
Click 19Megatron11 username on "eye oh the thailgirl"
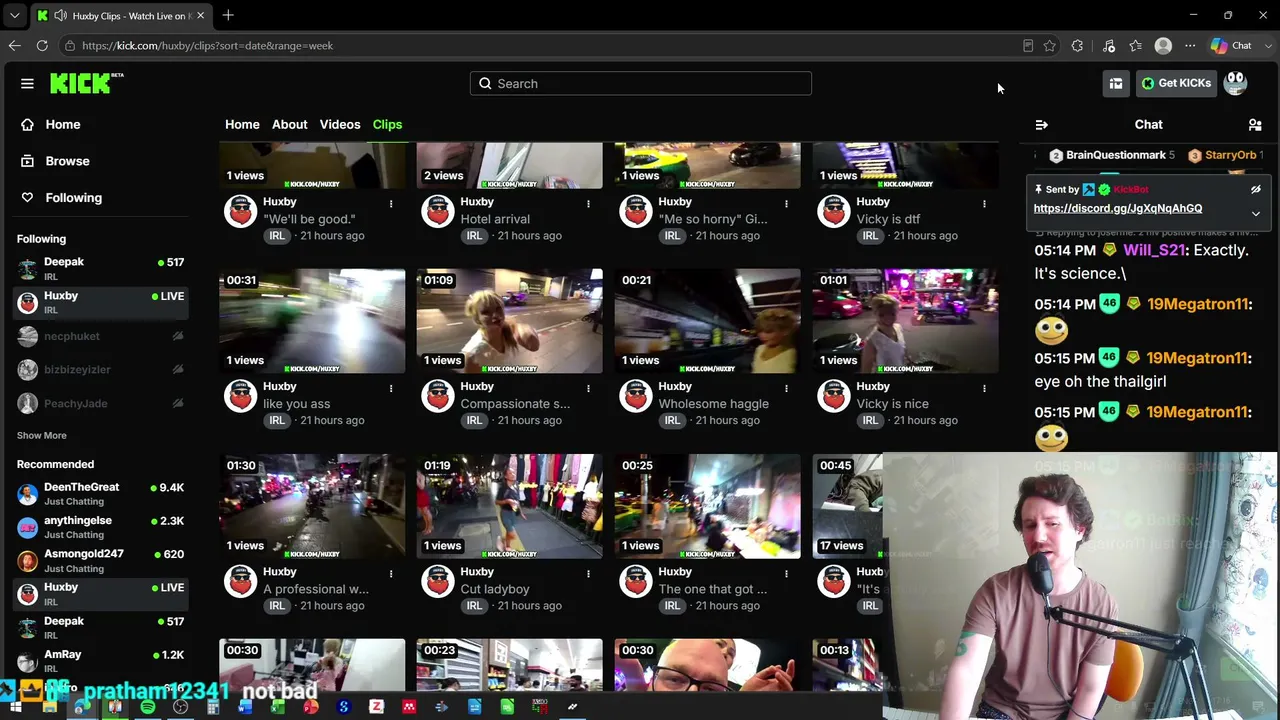click(x=1197, y=358)
